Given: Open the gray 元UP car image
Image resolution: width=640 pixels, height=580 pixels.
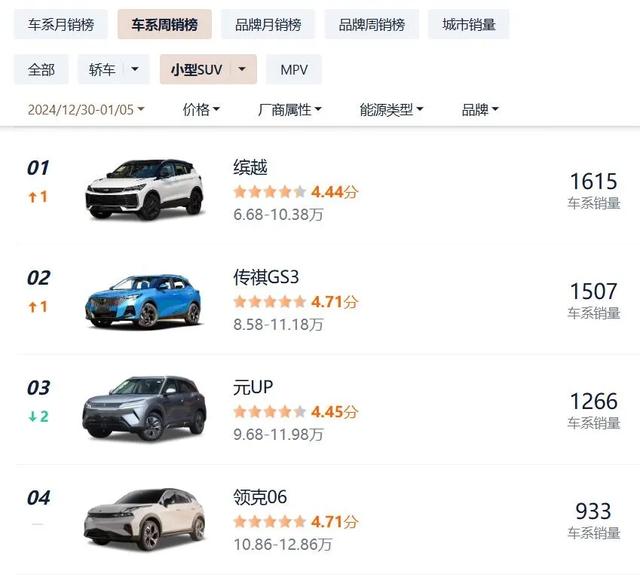Looking at the screenshot, I should click(144, 409).
